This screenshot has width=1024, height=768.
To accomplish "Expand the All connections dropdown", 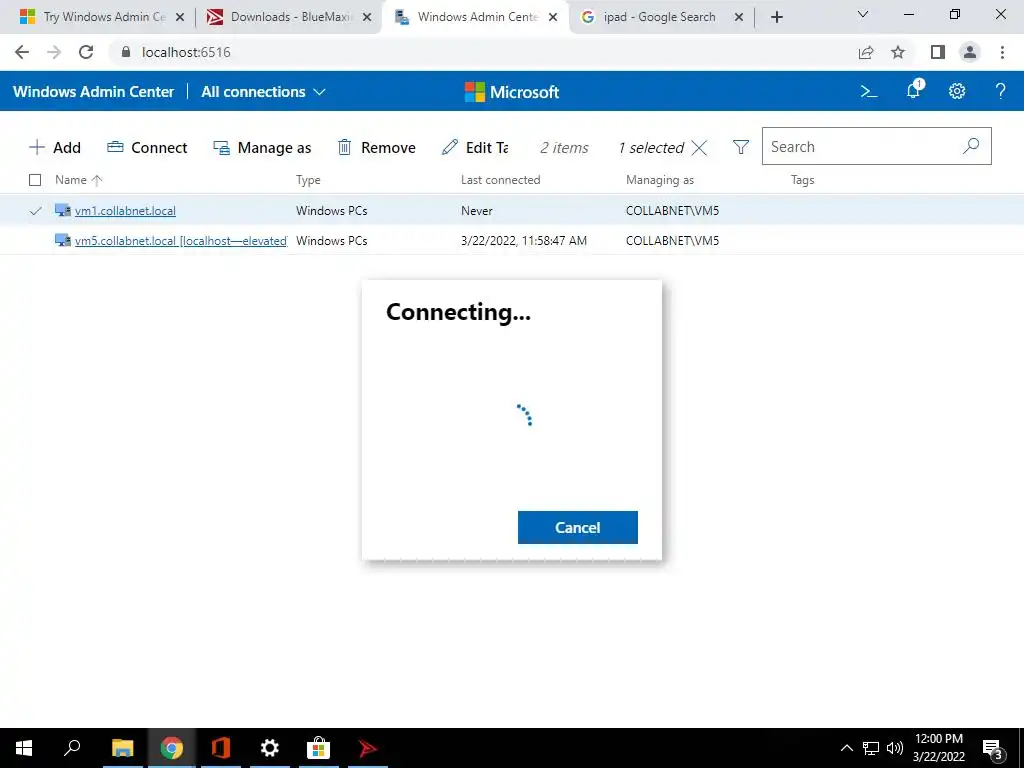I will coord(263,92).
